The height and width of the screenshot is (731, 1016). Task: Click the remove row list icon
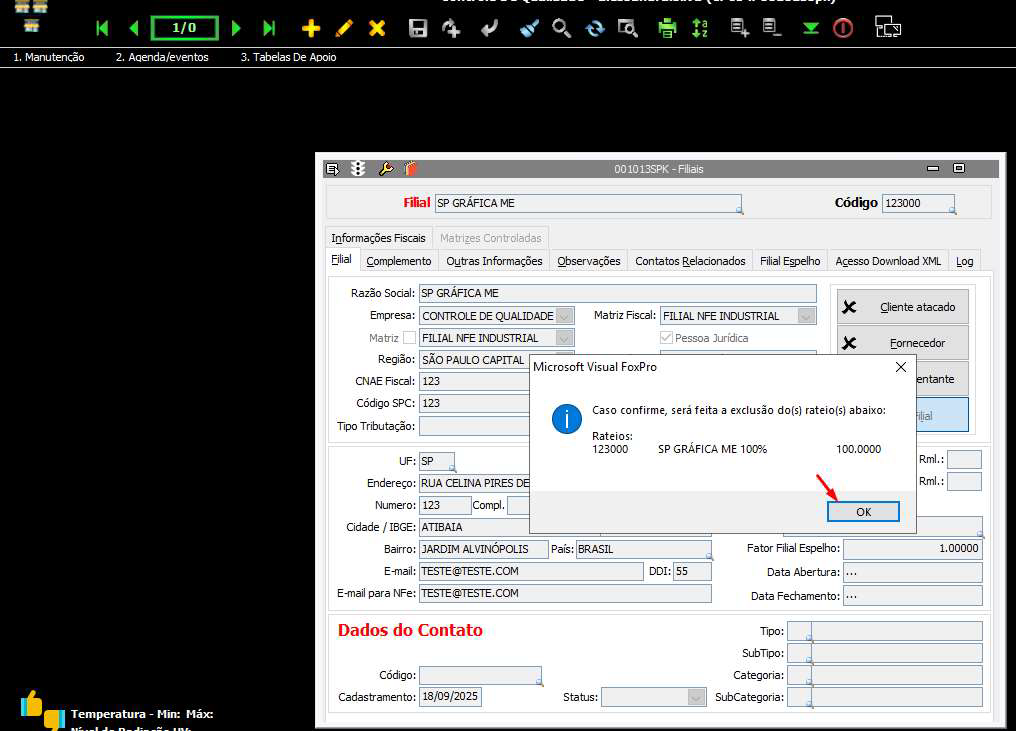(x=772, y=28)
